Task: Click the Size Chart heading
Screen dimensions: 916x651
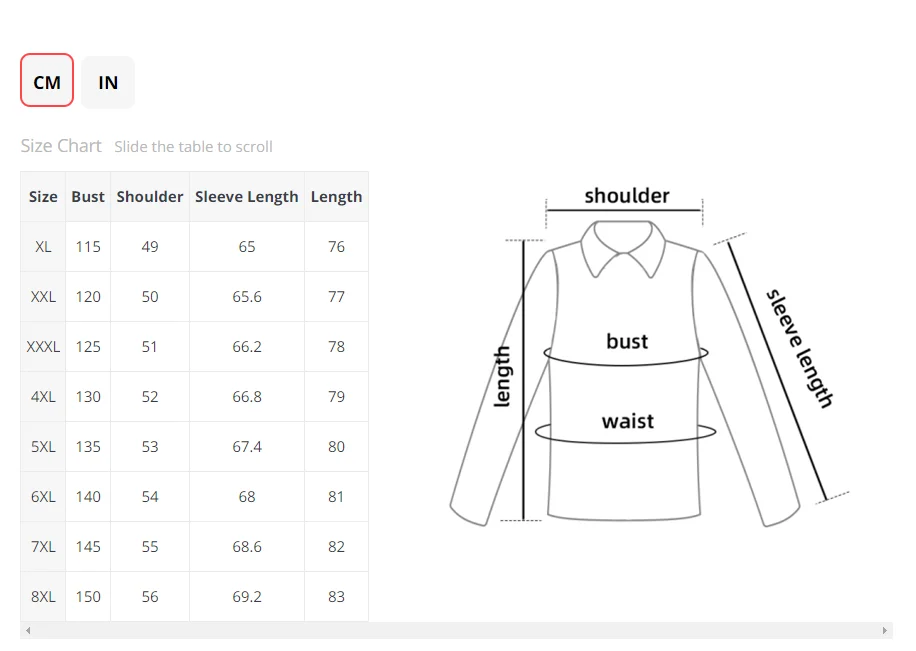Action: coord(61,146)
